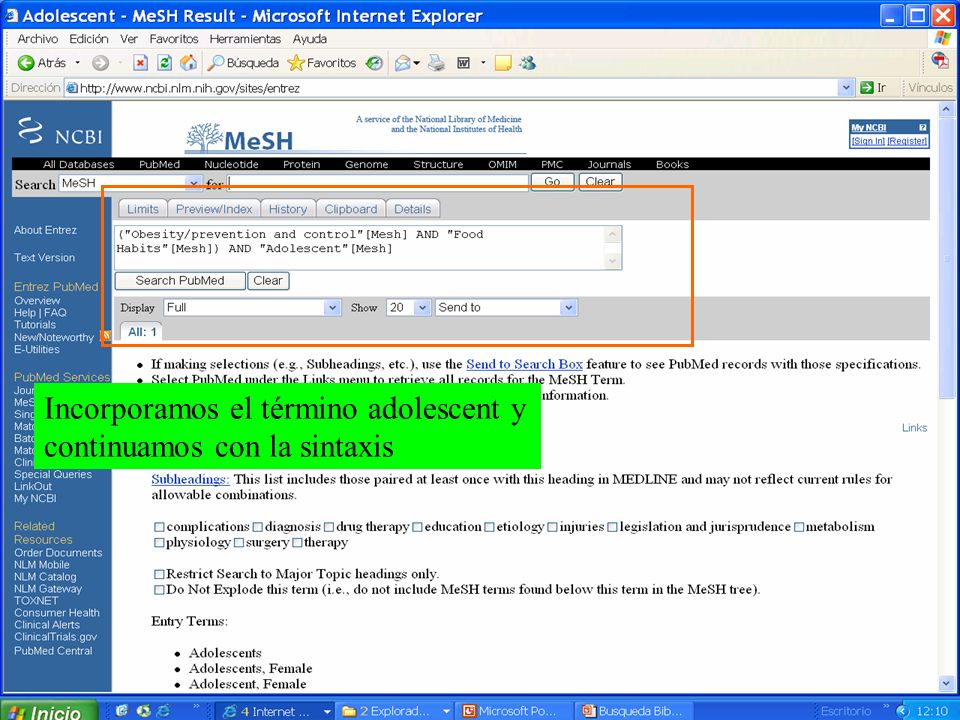
Task: Open the Atrás history dropdown arrow
Action: pos(78,62)
